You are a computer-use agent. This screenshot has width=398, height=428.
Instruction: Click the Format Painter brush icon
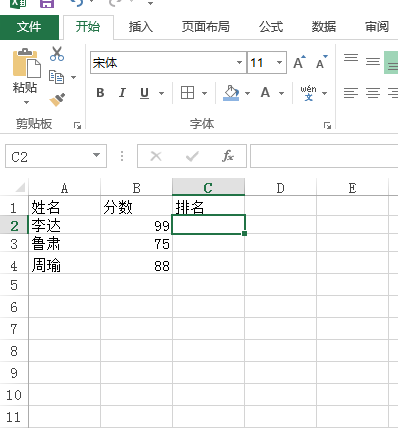click(57, 100)
